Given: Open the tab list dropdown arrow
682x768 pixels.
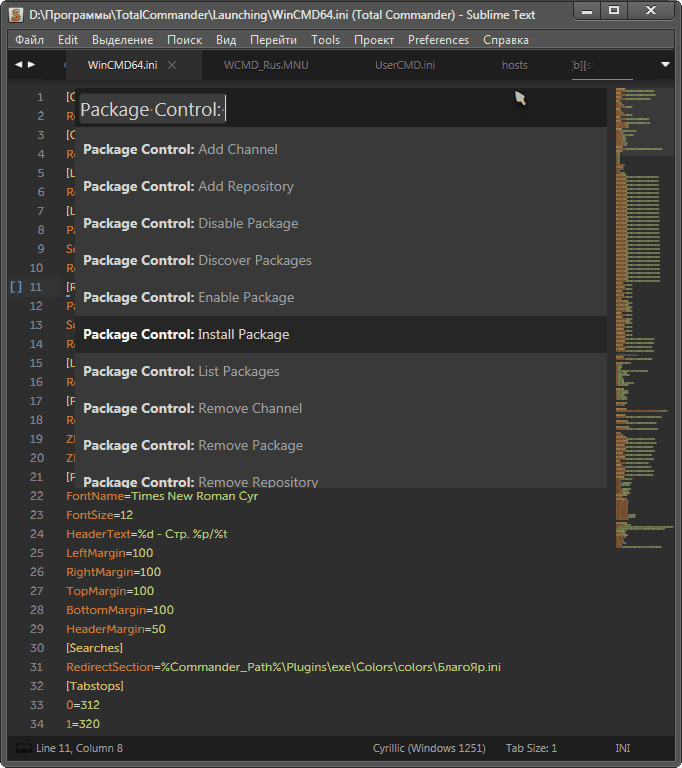Looking at the screenshot, I should point(665,64).
